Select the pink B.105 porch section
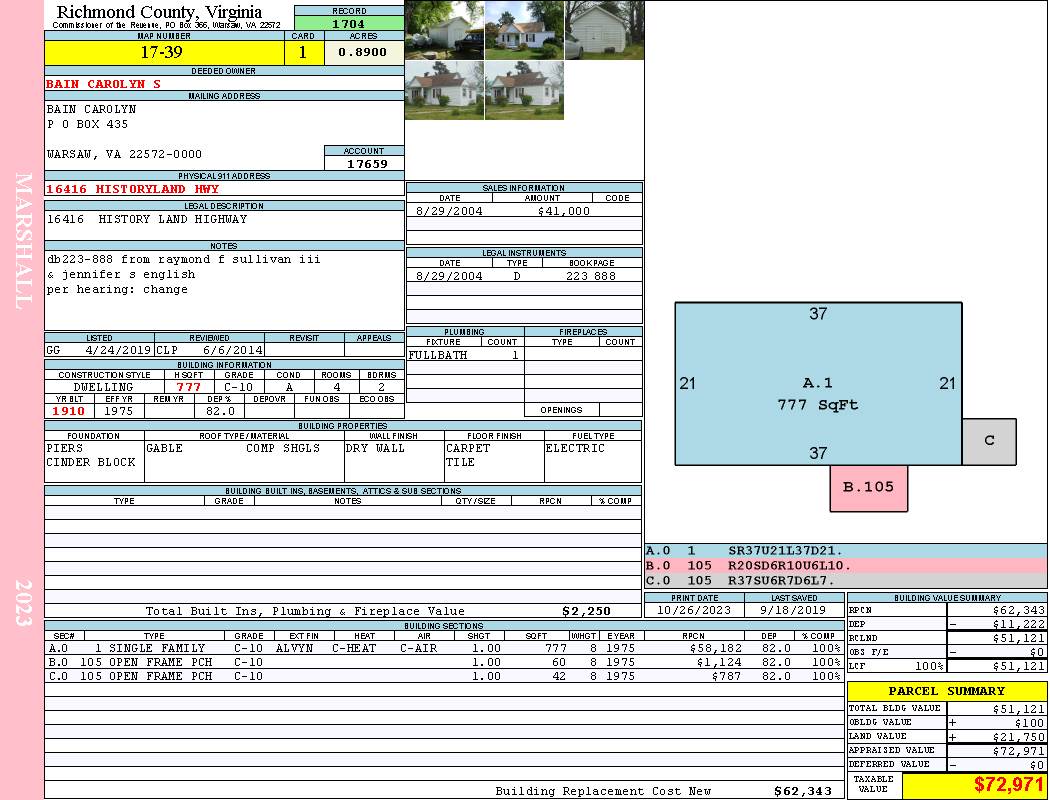 point(868,488)
